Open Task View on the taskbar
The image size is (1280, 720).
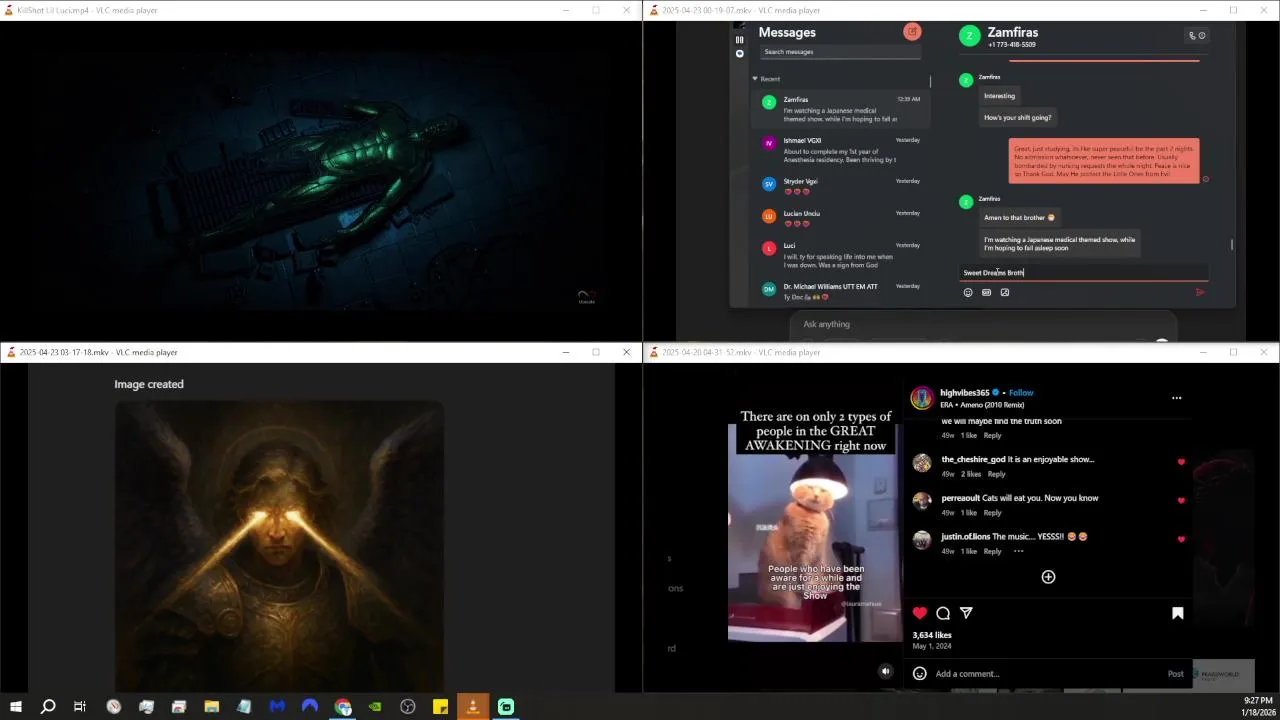(x=80, y=707)
